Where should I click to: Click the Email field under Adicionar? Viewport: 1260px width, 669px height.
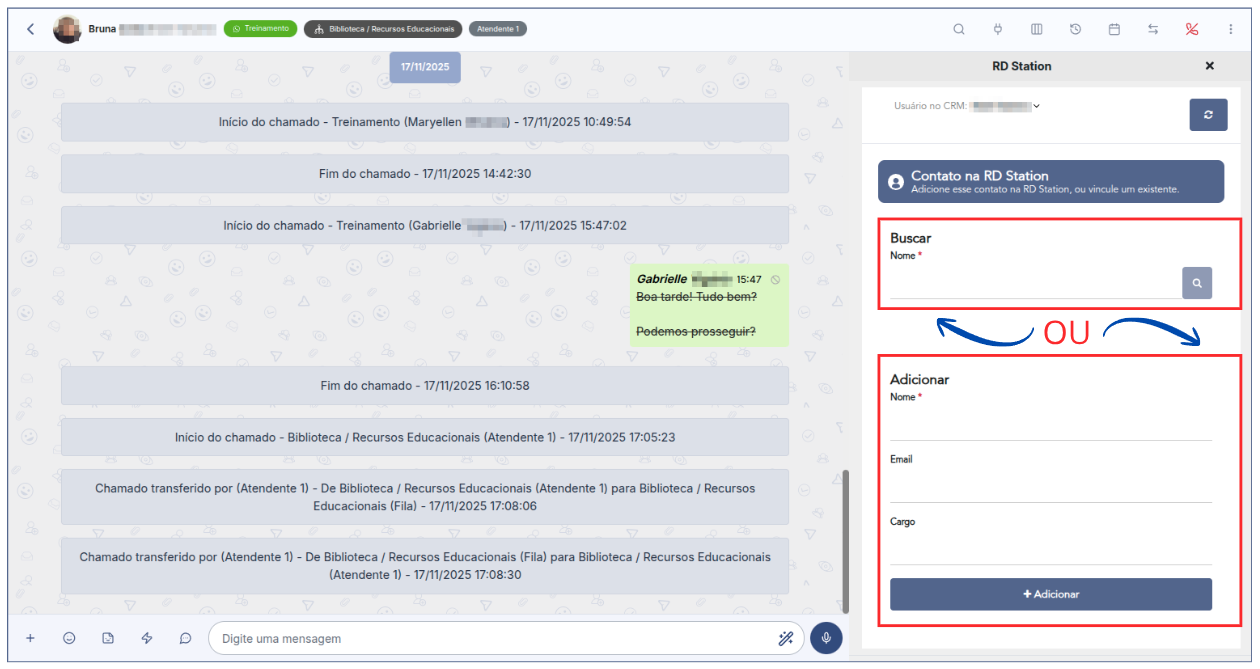click(1050, 488)
